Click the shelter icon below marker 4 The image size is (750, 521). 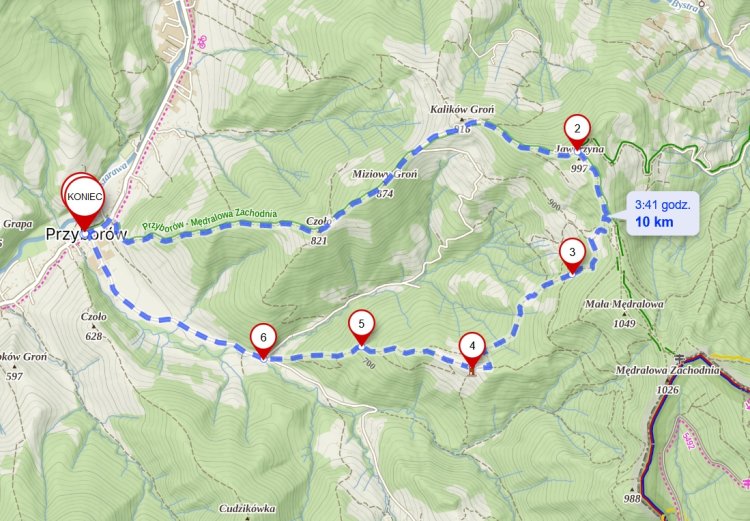point(473,371)
